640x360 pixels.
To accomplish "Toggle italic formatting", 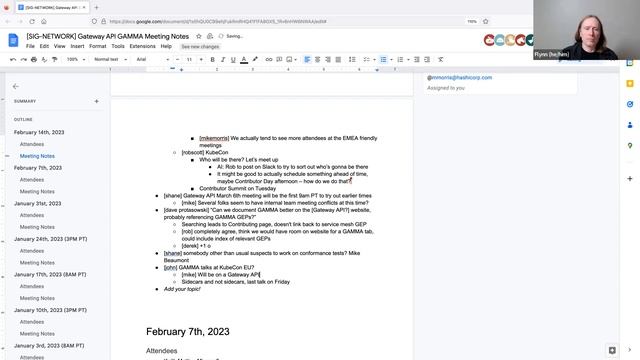I will click(223, 60).
